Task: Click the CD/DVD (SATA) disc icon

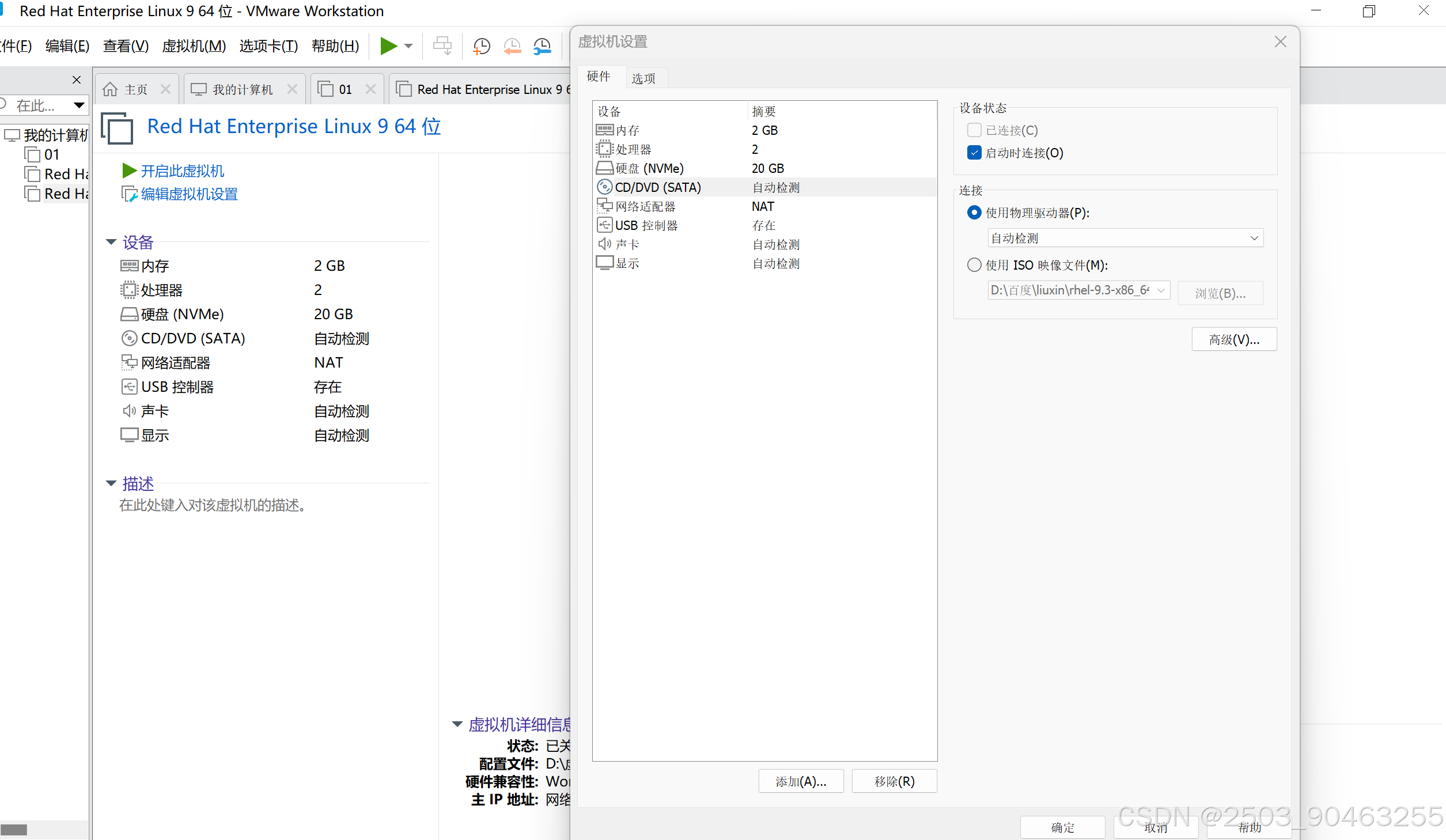Action: [605, 187]
